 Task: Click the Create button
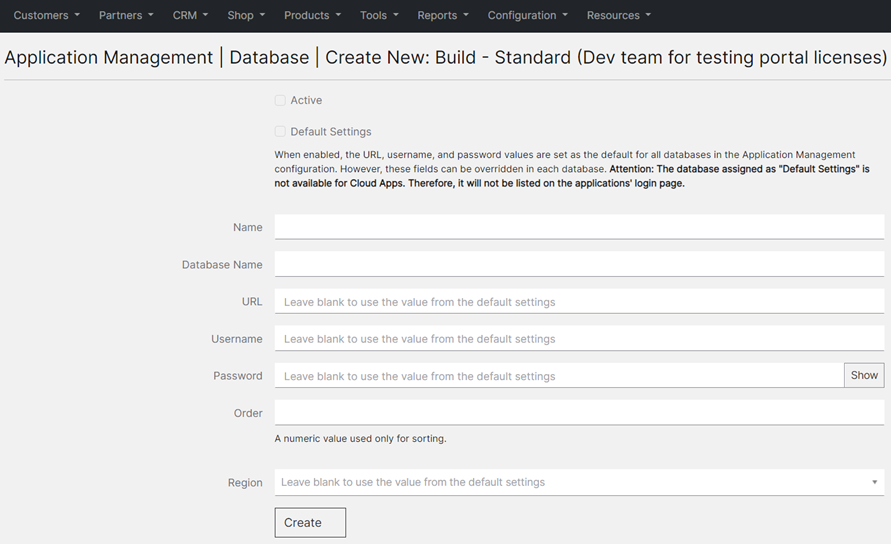click(310, 522)
